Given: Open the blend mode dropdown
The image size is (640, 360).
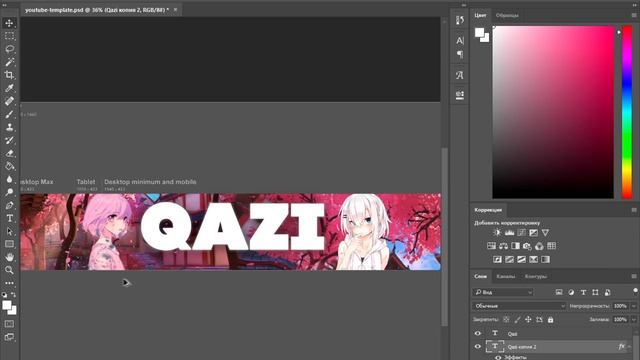Looking at the screenshot, I should 519,306.
